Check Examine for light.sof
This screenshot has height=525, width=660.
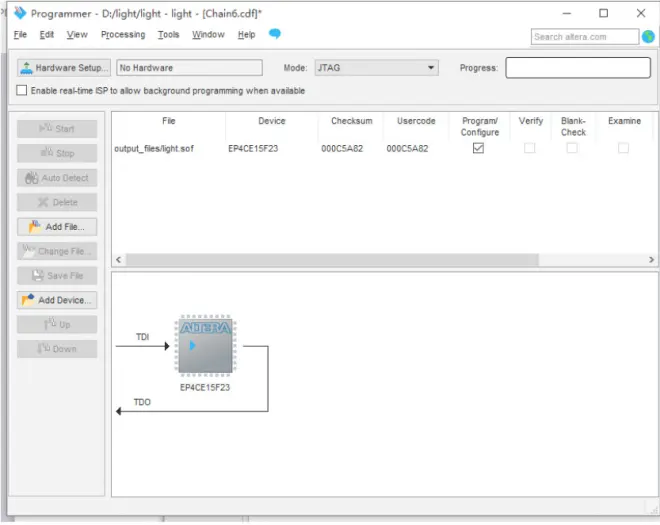[x=623, y=148]
